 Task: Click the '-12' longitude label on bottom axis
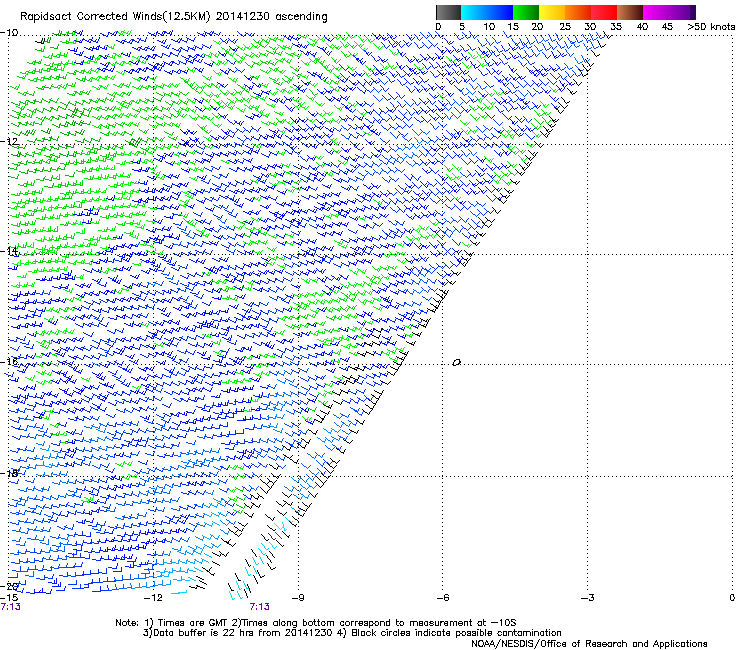[x=153, y=598]
